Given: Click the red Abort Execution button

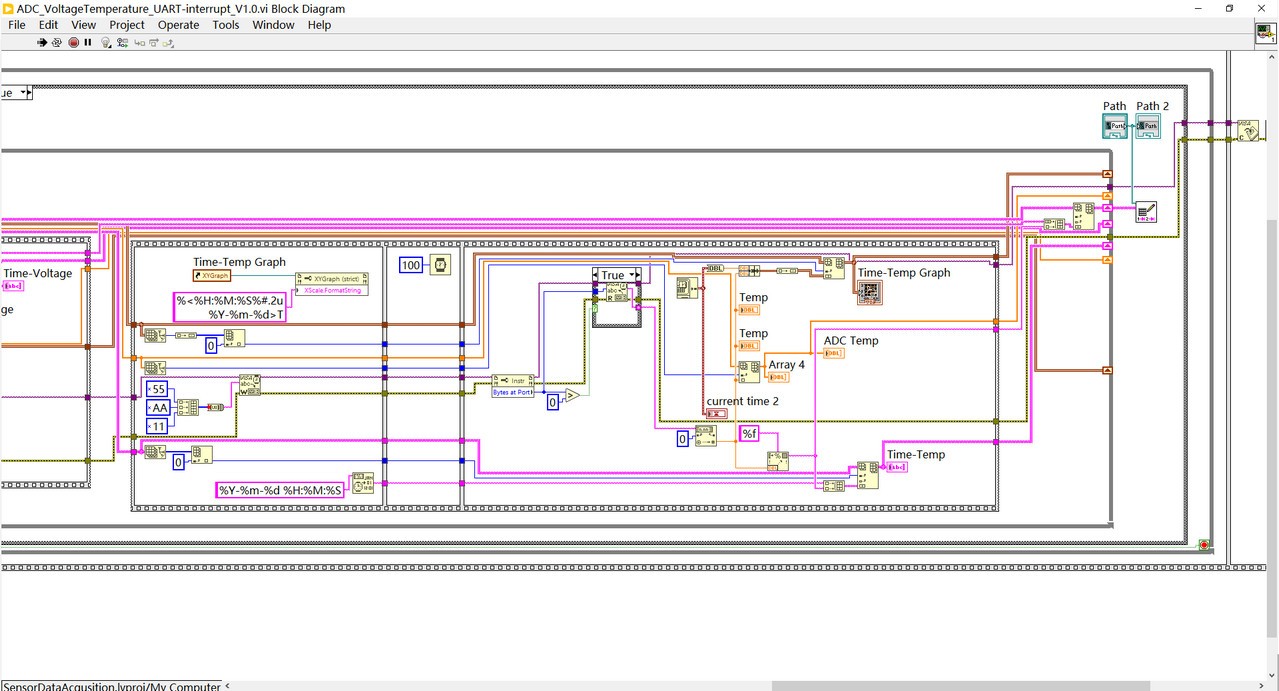Looking at the screenshot, I should [x=73, y=42].
